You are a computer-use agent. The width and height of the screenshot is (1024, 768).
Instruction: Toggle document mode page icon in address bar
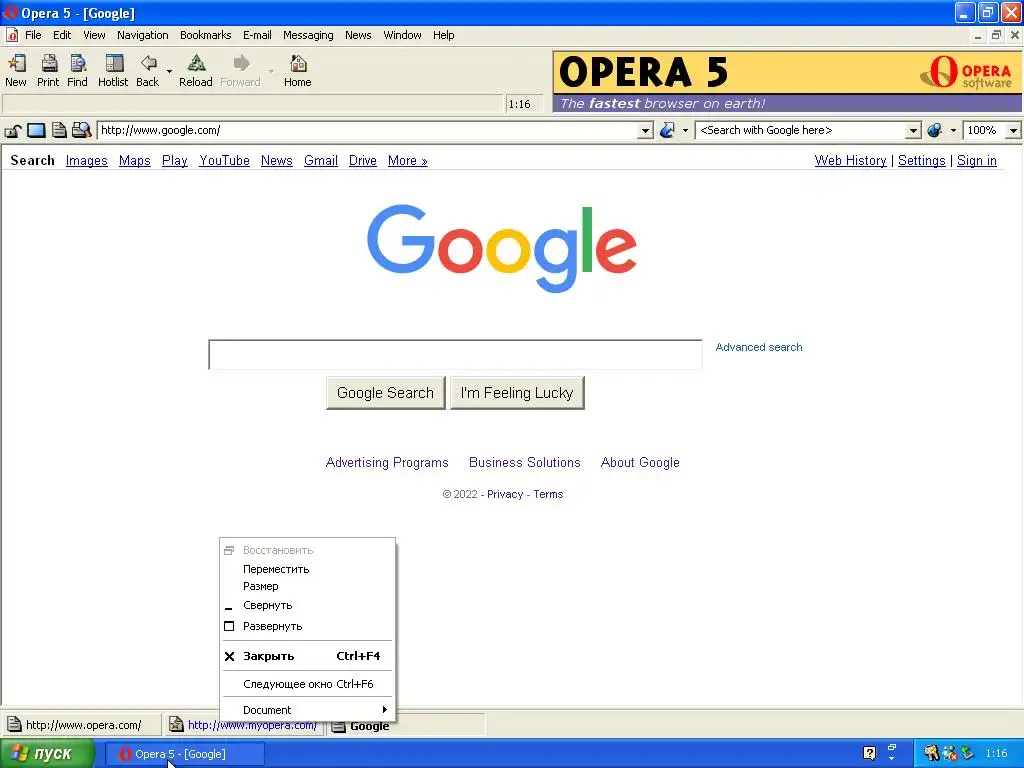pos(59,131)
